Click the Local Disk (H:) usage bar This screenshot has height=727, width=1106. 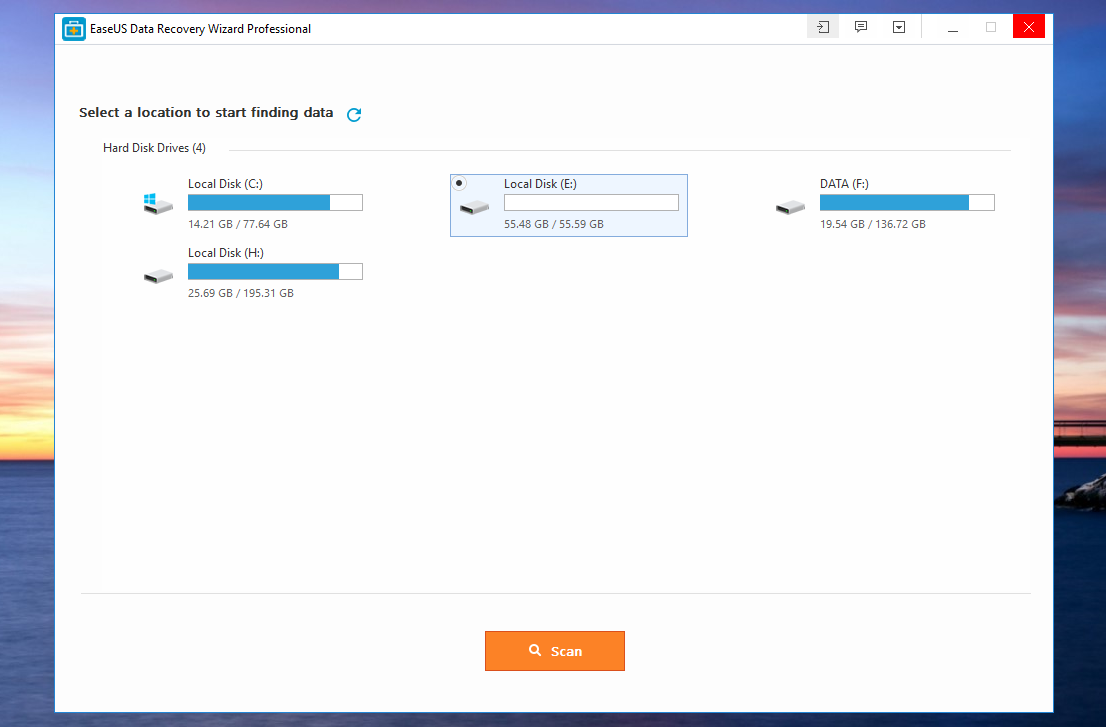click(x=275, y=271)
